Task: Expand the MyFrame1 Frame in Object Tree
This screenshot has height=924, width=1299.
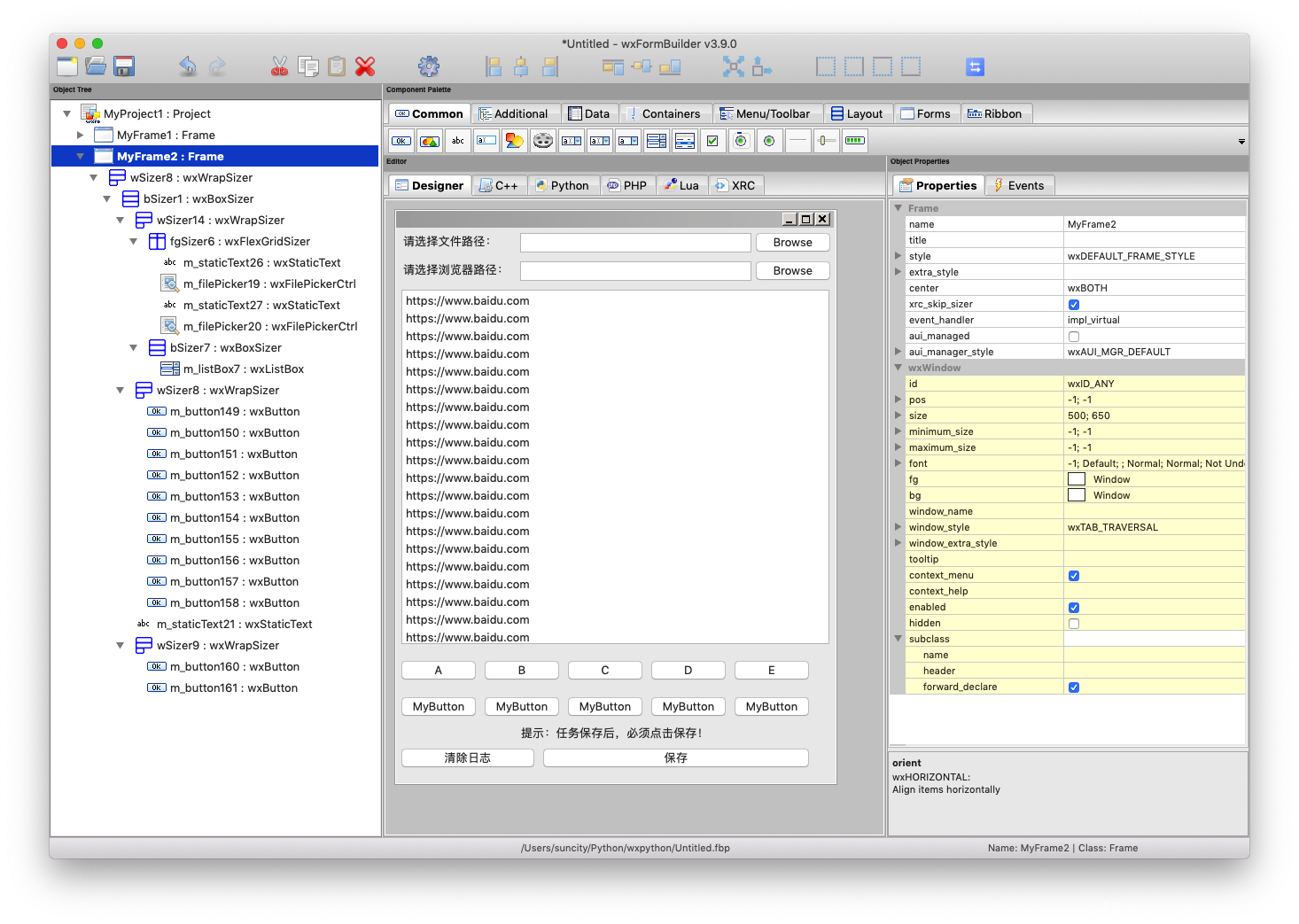Action: pos(80,135)
